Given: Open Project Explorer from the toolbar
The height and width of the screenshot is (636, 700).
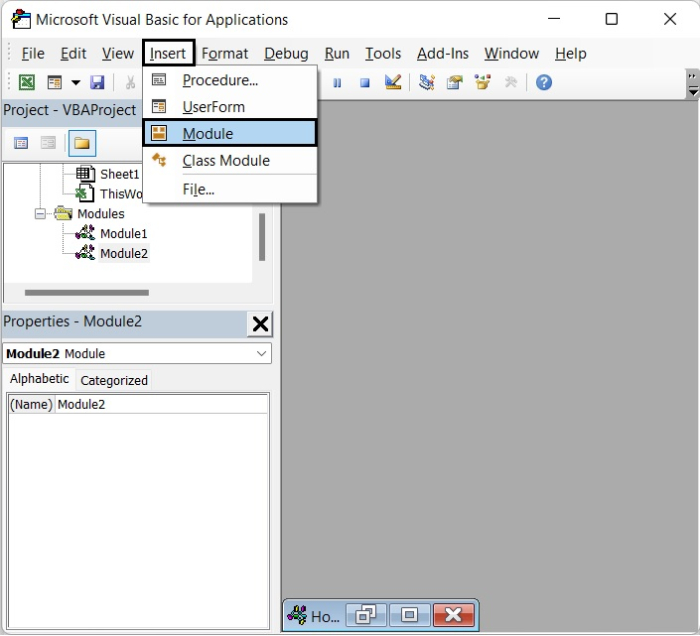Looking at the screenshot, I should 427,83.
